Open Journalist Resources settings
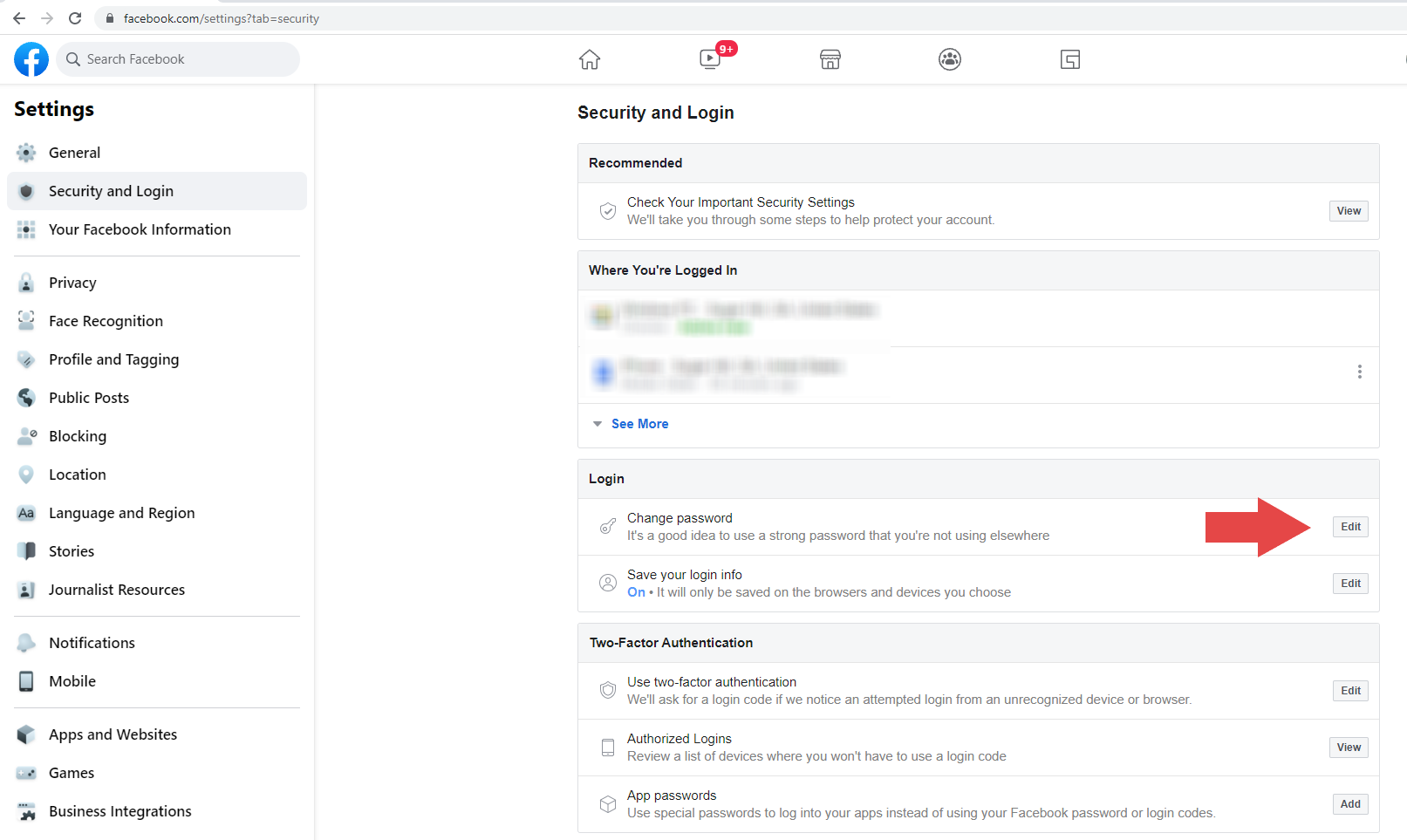Viewport: 1407px width, 840px height. [x=157, y=590]
